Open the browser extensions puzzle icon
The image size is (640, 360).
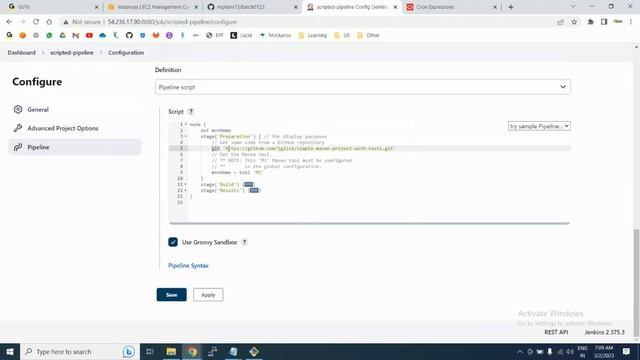pos(590,22)
